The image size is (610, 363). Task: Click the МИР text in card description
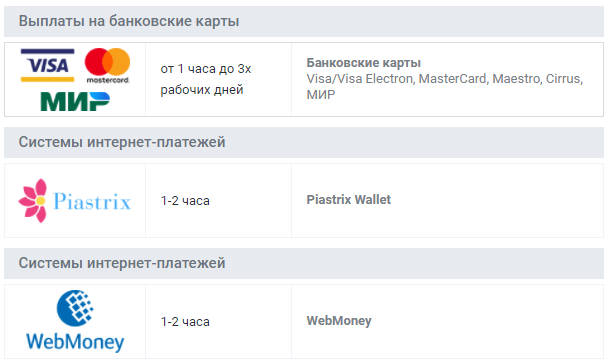click(x=321, y=95)
